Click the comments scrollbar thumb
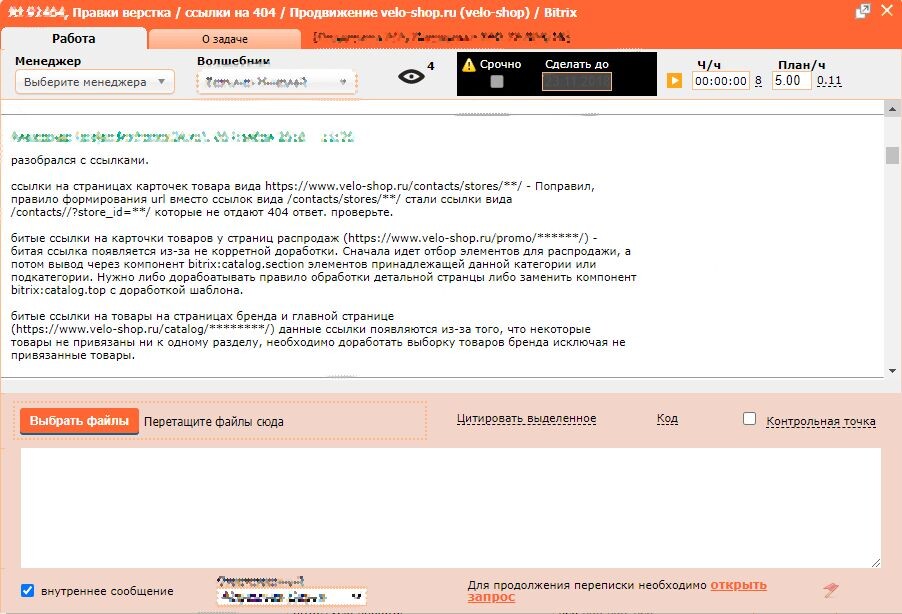 (x=892, y=155)
